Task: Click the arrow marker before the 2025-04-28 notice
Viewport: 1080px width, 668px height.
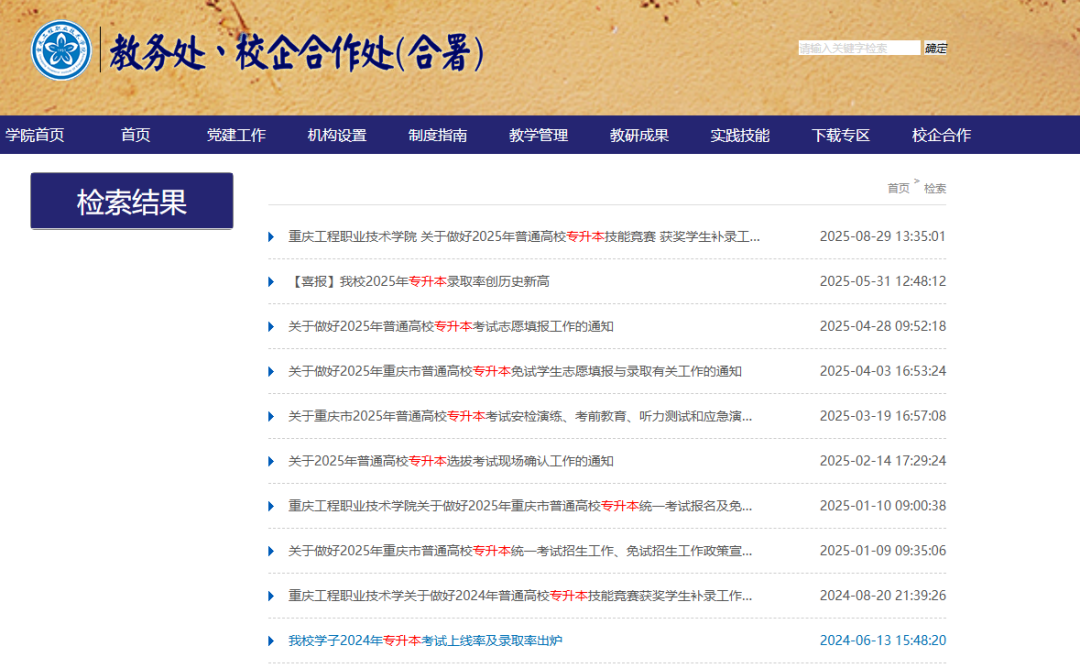Action: coord(270,326)
